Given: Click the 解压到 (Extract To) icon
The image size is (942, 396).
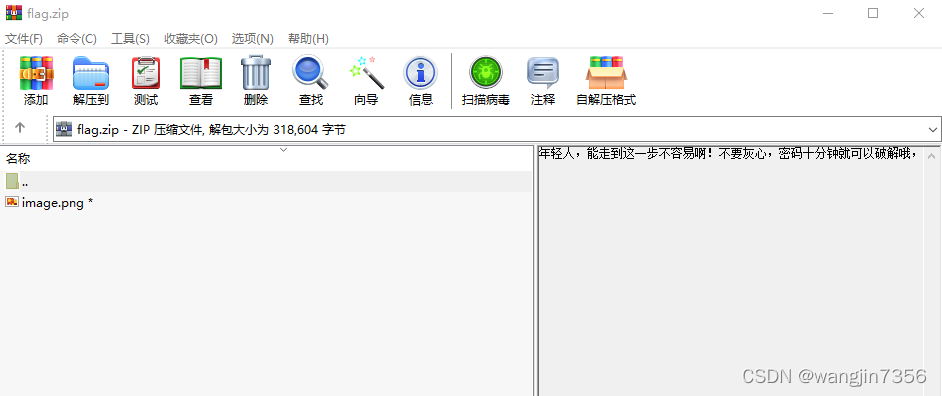Looking at the screenshot, I should coord(91,73).
